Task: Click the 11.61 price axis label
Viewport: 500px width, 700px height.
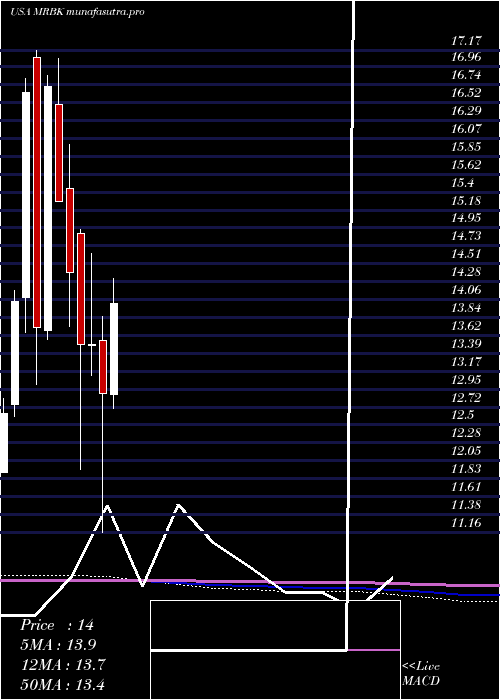Action: pyautogui.click(x=466, y=486)
